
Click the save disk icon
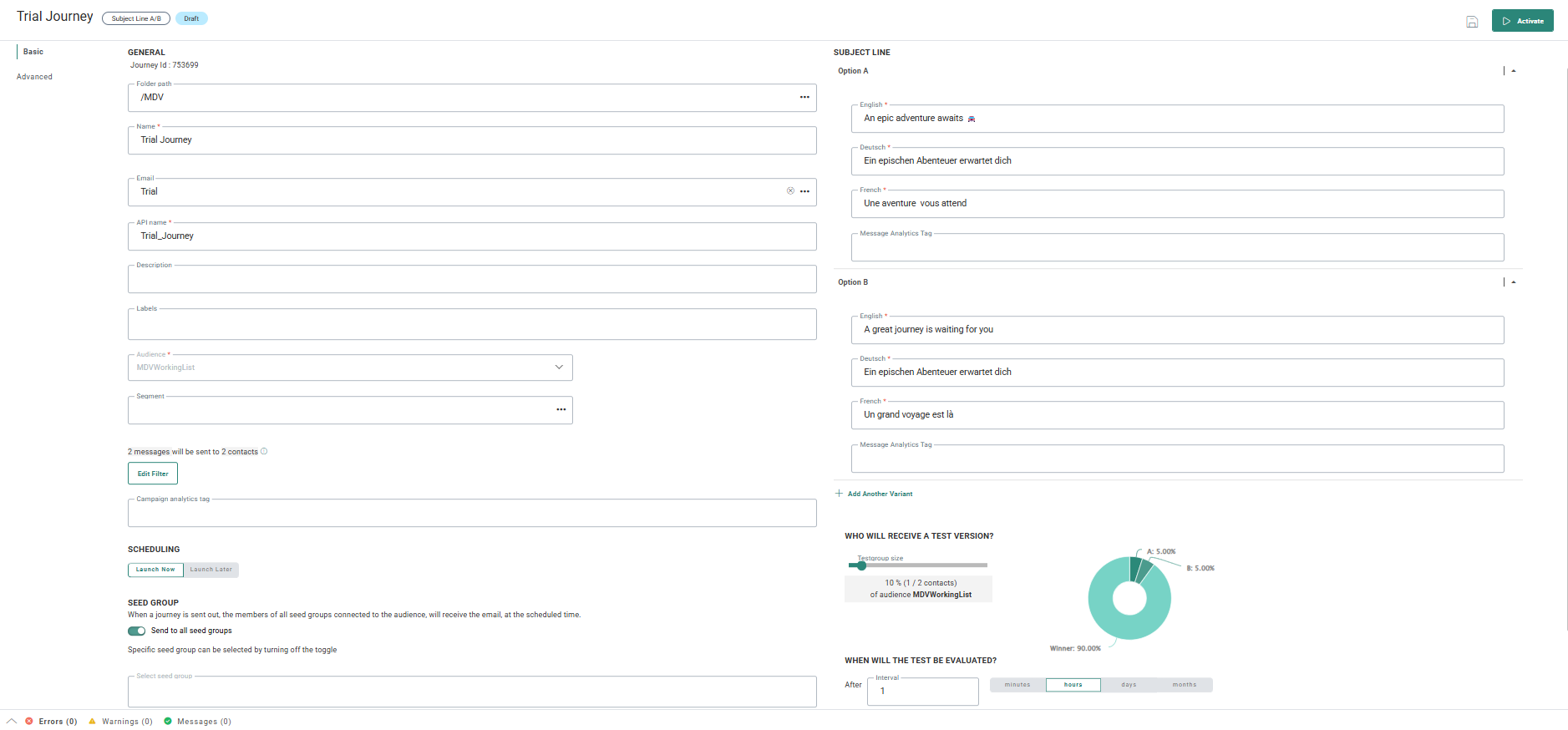click(1472, 22)
